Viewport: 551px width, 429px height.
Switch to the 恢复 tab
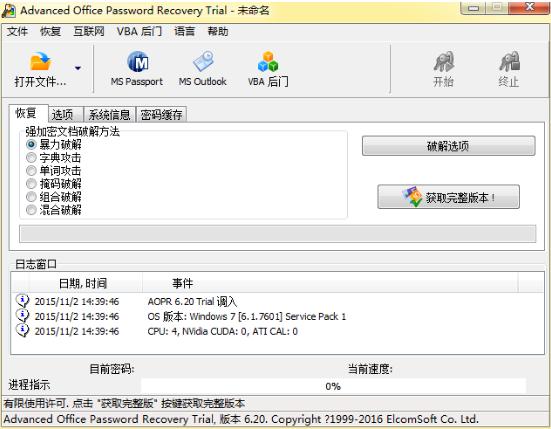tap(28, 113)
